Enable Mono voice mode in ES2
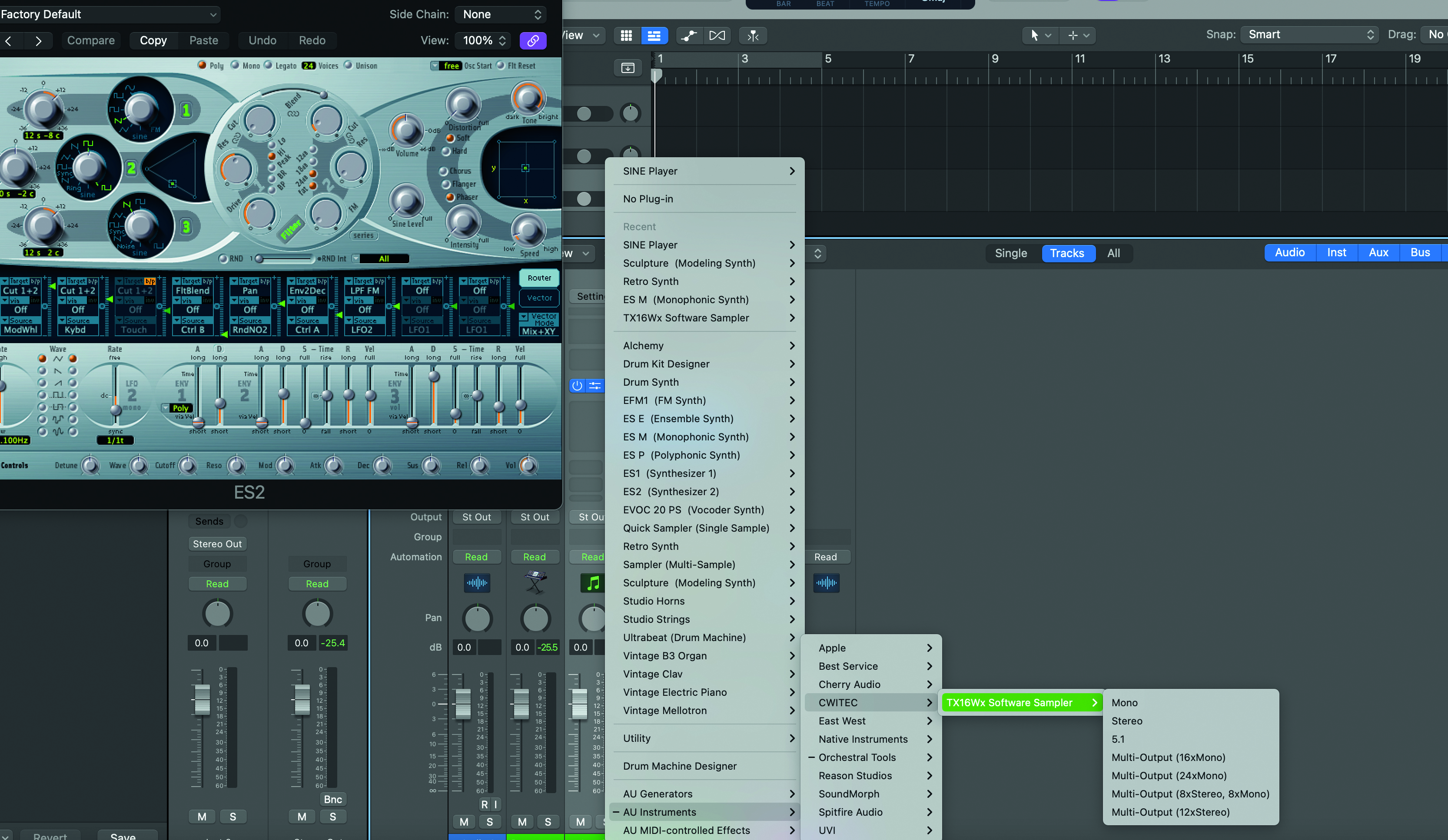The width and height of the screenshot is (1448, 840). click(236, 66)
